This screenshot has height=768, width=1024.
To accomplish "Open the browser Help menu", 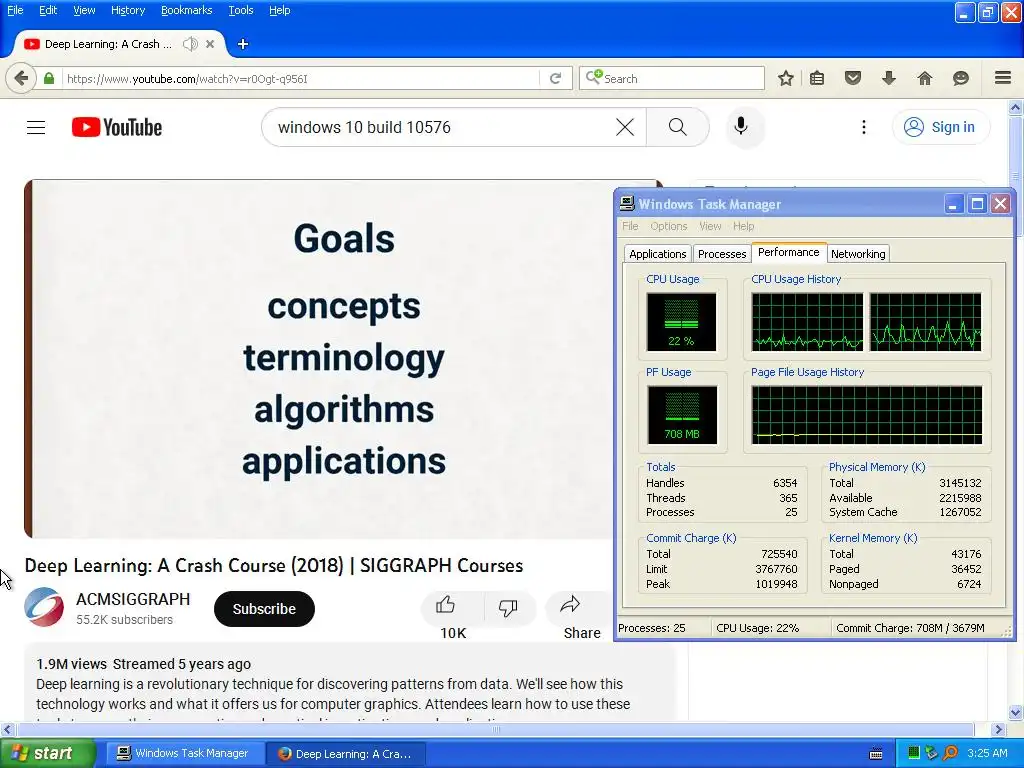I will coord(280,10).
